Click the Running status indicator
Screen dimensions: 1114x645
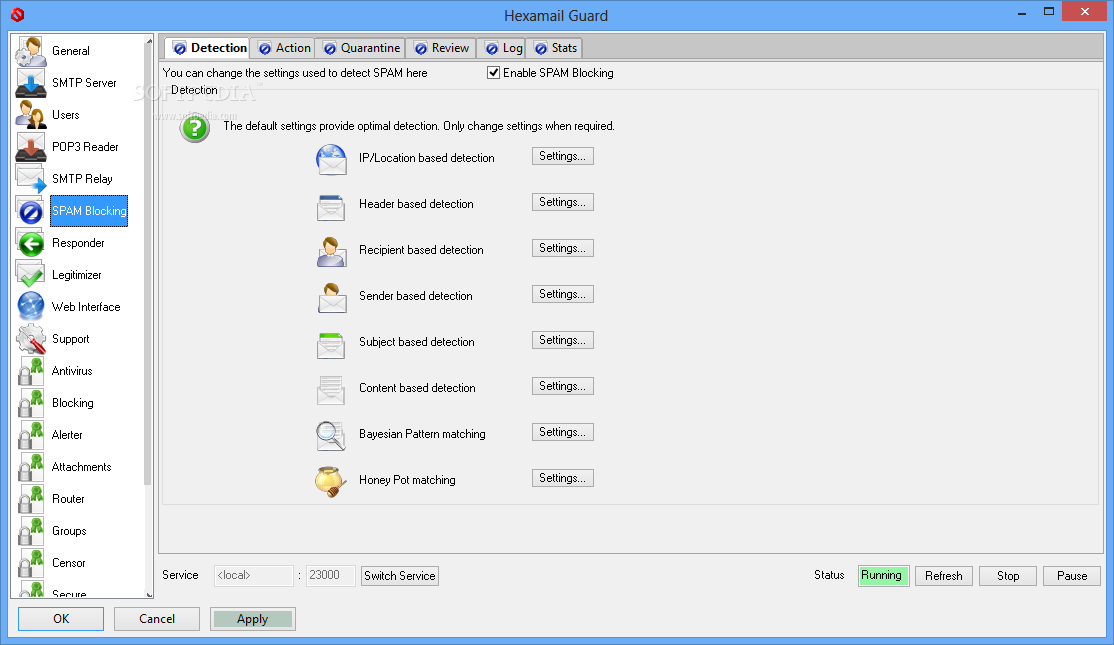(x=882, y=575)
